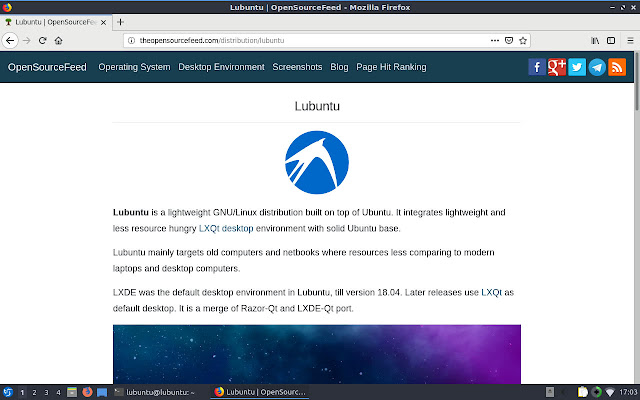The height and width of the screenshot is (400, 640).
Task: Open the Desktop Environment menu item
Action: point(221,67)
